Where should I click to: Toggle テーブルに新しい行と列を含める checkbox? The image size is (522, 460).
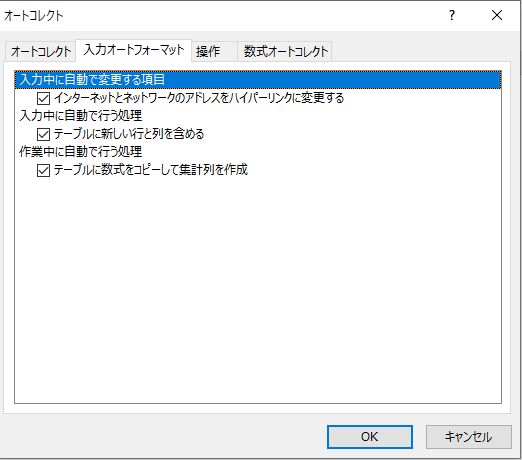(43, 134)
